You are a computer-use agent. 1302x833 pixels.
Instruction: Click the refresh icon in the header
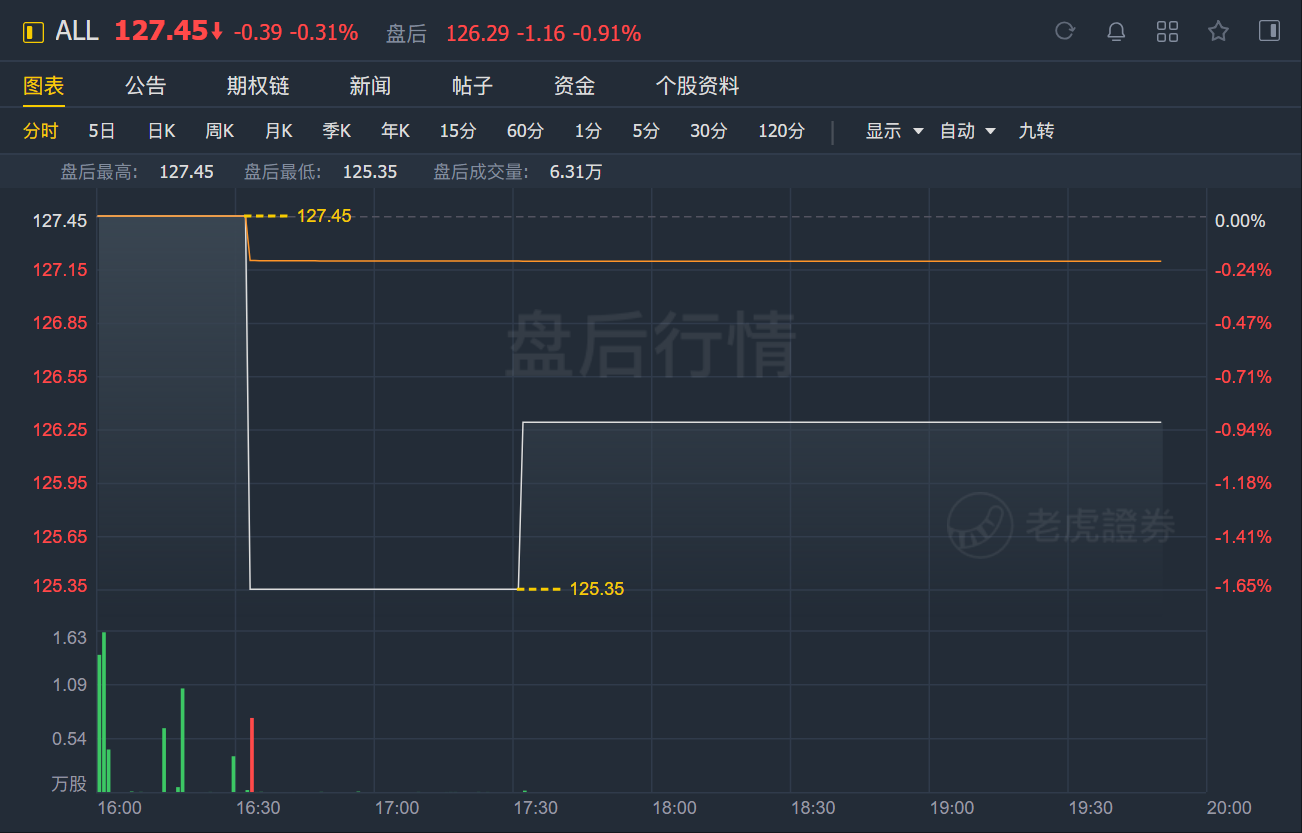click(1064, 31)
